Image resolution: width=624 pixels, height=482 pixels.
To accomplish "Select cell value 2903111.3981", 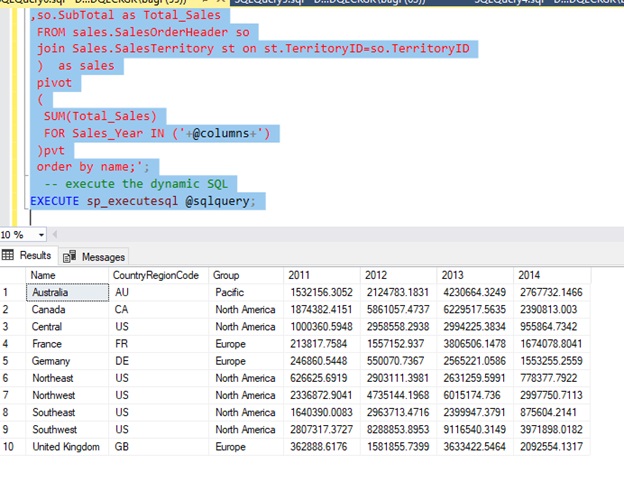I will tap(398, 378).
